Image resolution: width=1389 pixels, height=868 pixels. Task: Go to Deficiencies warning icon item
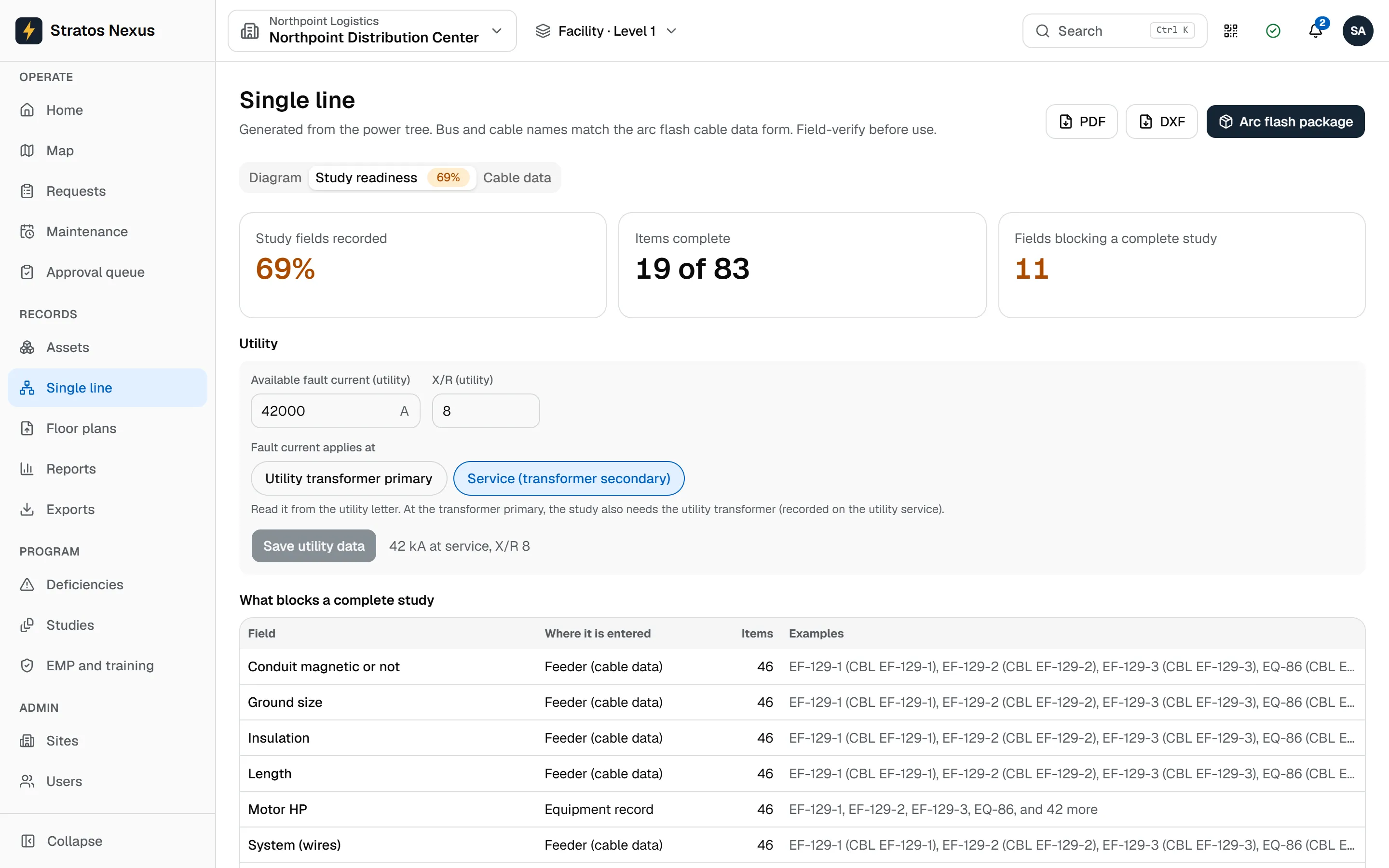pyautogui.click(x=27, y=584)
